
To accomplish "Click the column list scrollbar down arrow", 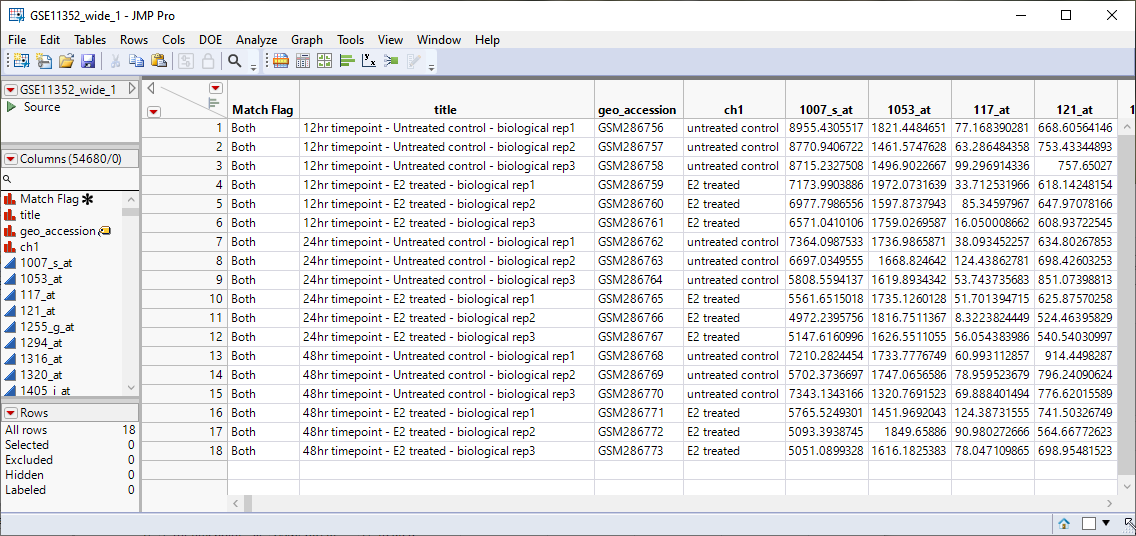I will [130, 388].
